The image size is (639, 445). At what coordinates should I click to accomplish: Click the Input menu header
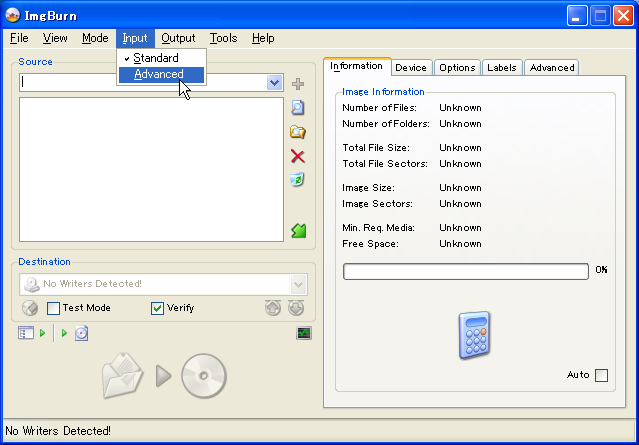coord(135,38)
